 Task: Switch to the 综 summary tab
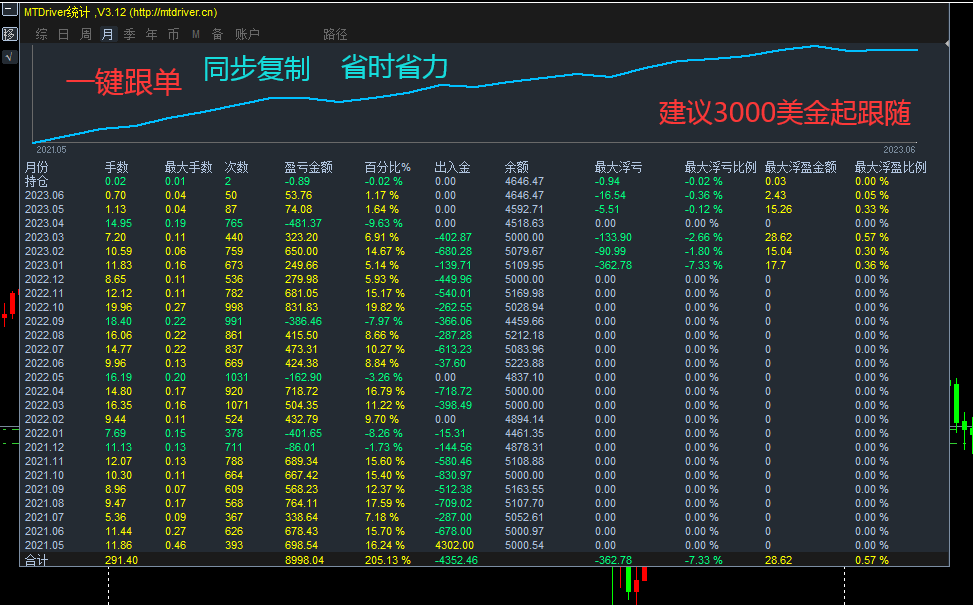pyautogui.click(x=42, y=34)
